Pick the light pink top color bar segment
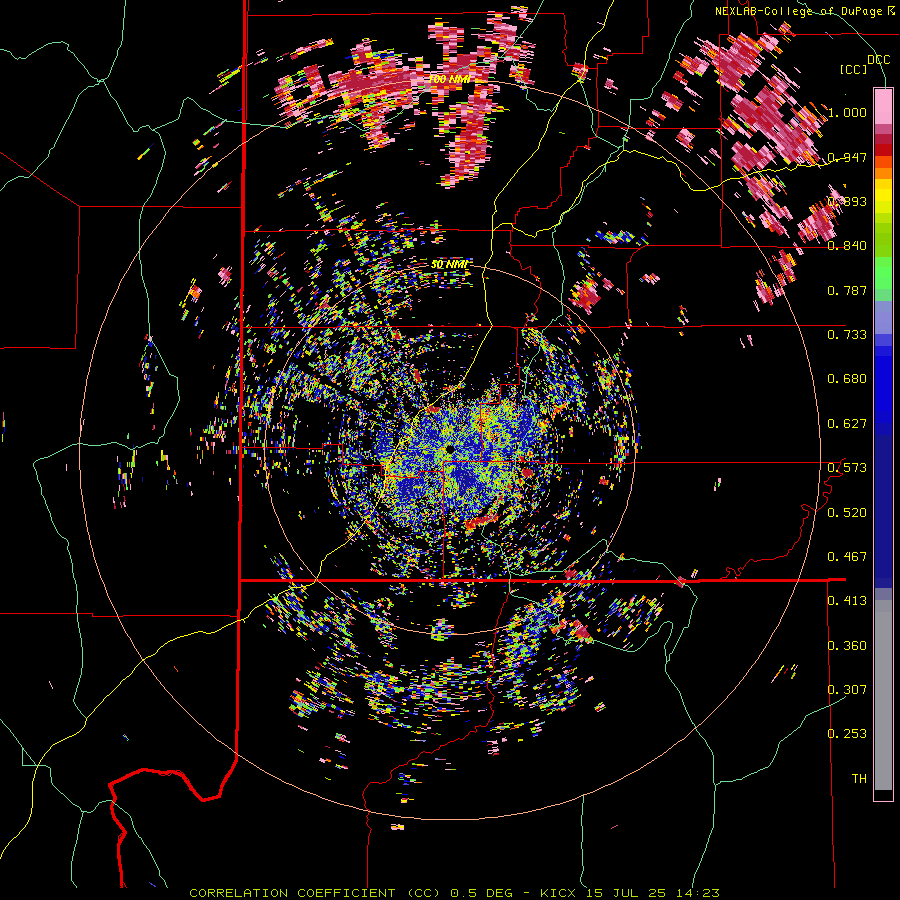 point(883,106)
